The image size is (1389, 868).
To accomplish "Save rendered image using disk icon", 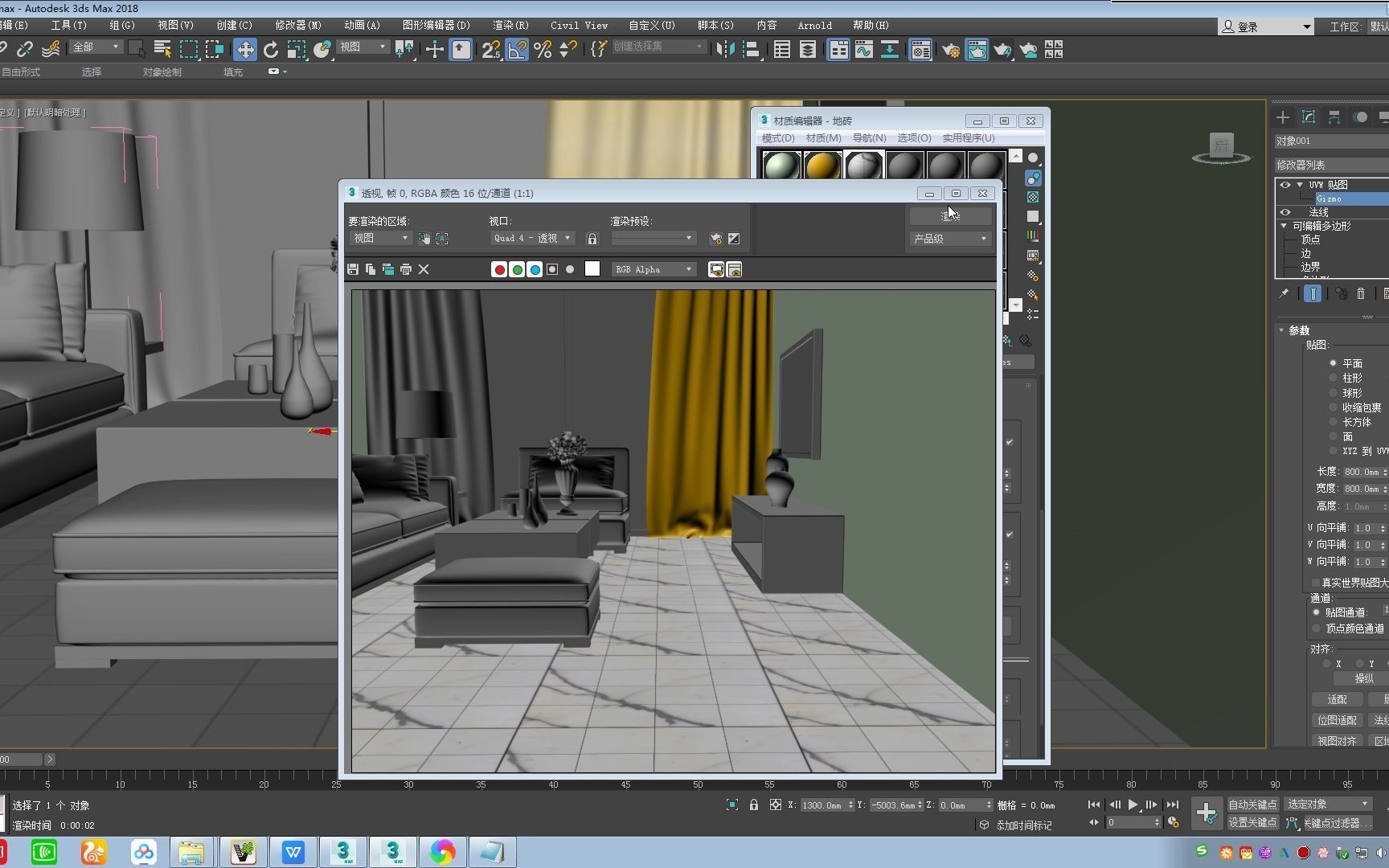I will (353, 269).
